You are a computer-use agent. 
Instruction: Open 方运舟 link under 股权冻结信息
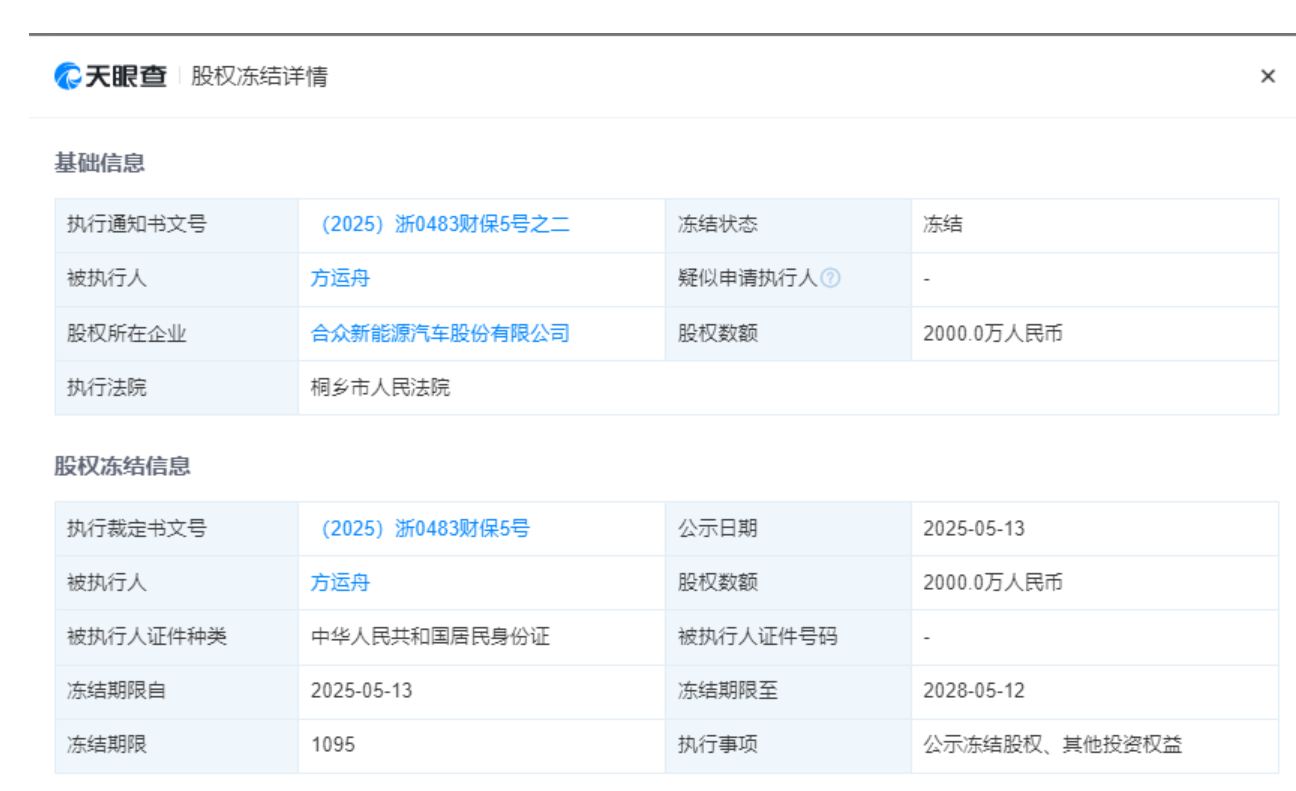(340, 582)
